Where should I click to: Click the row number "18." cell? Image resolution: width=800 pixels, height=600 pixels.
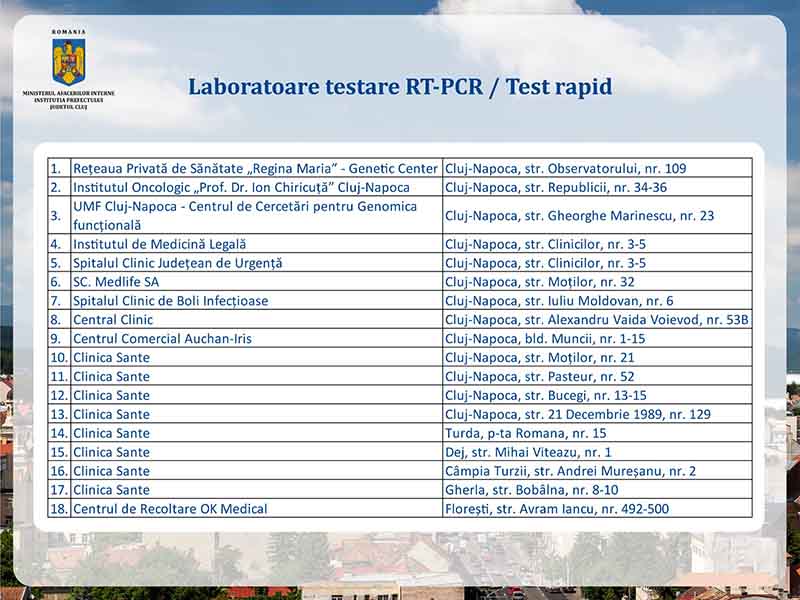(x=59, y=509)
